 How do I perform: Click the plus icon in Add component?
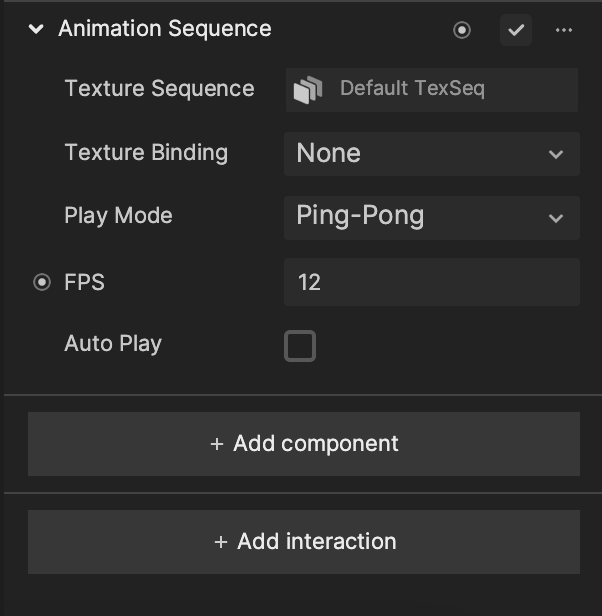pos(217,444)
